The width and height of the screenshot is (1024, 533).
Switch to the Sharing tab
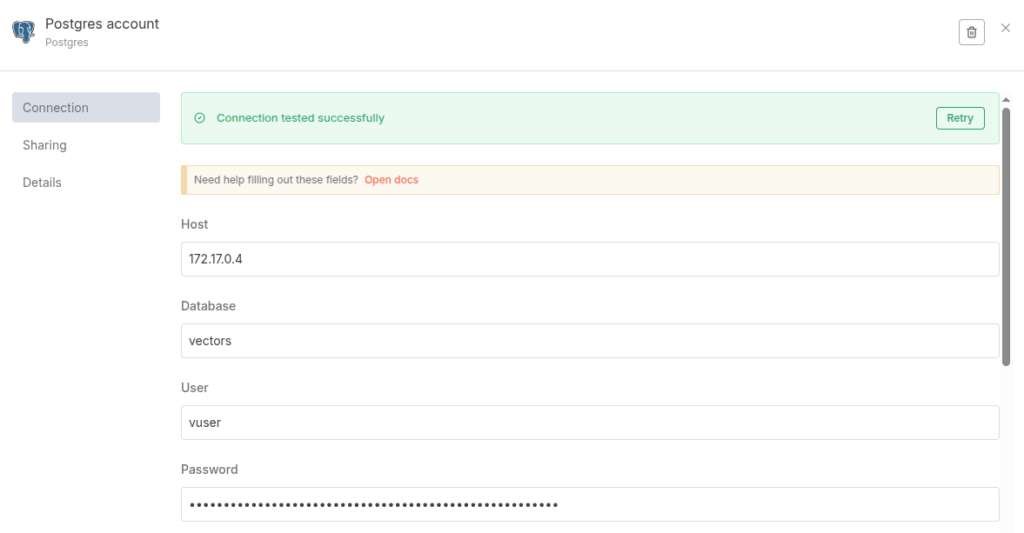click(45, 145)
